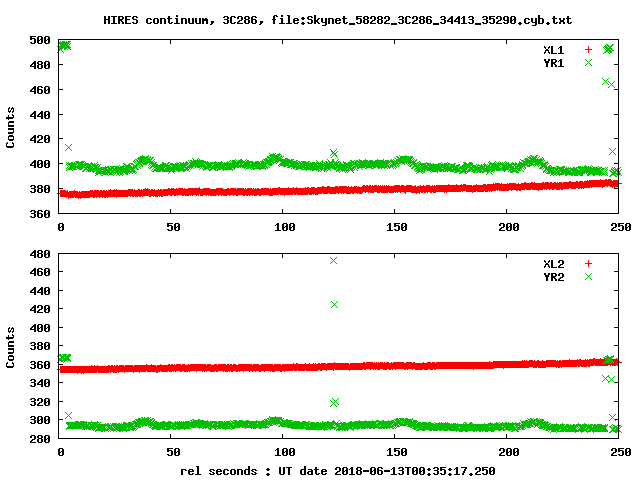Click the Counts label of the XL2/YR2 plot
The width and height of the screenshot is (640, 480).
(x=10, y=347)
